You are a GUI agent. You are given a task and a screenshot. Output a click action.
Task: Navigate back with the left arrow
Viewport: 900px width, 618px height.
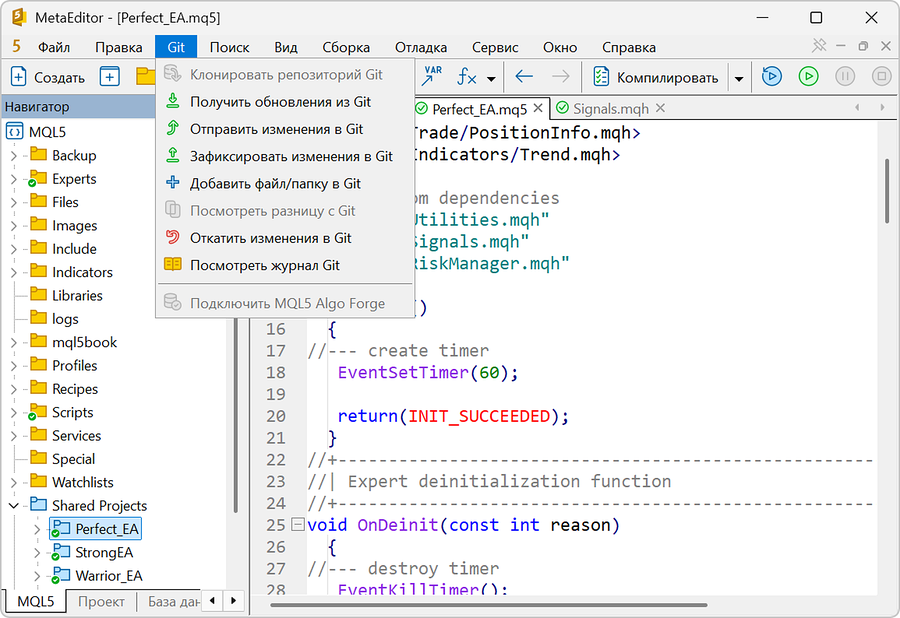coord(524,76)
